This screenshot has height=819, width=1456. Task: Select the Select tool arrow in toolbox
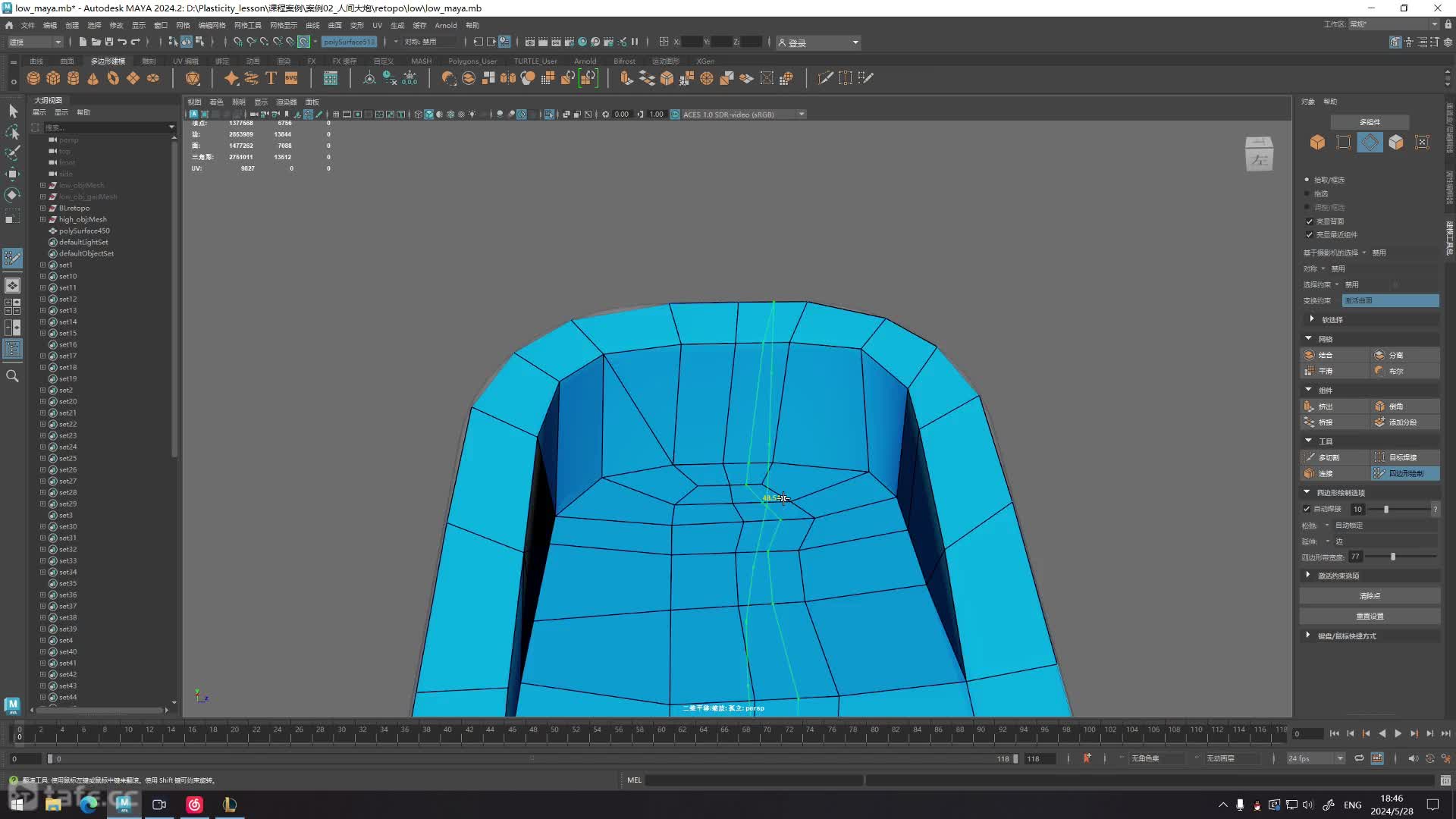12,111
